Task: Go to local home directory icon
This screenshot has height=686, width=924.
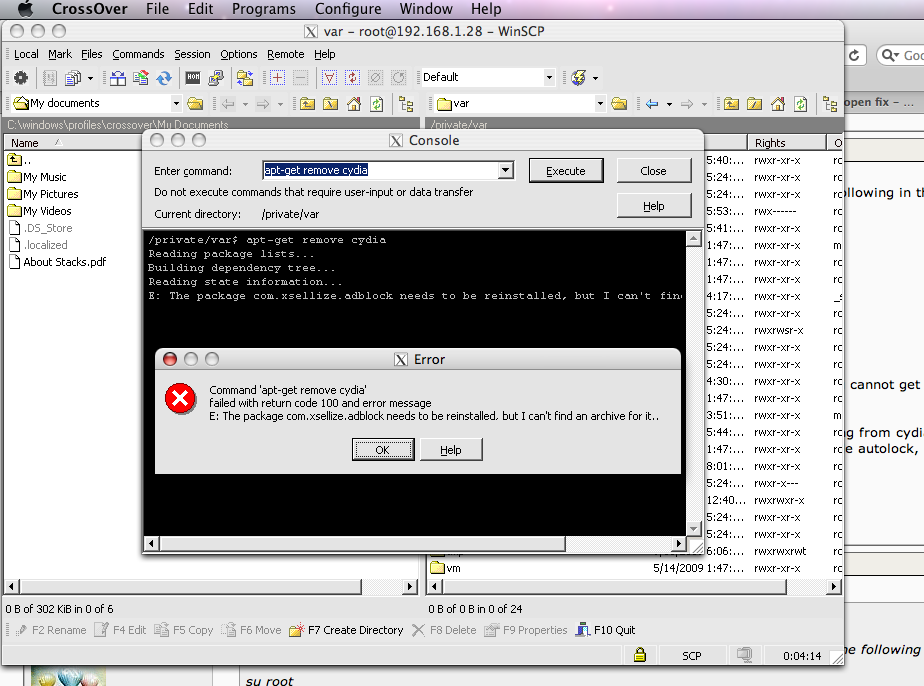Action: (354, 104)
